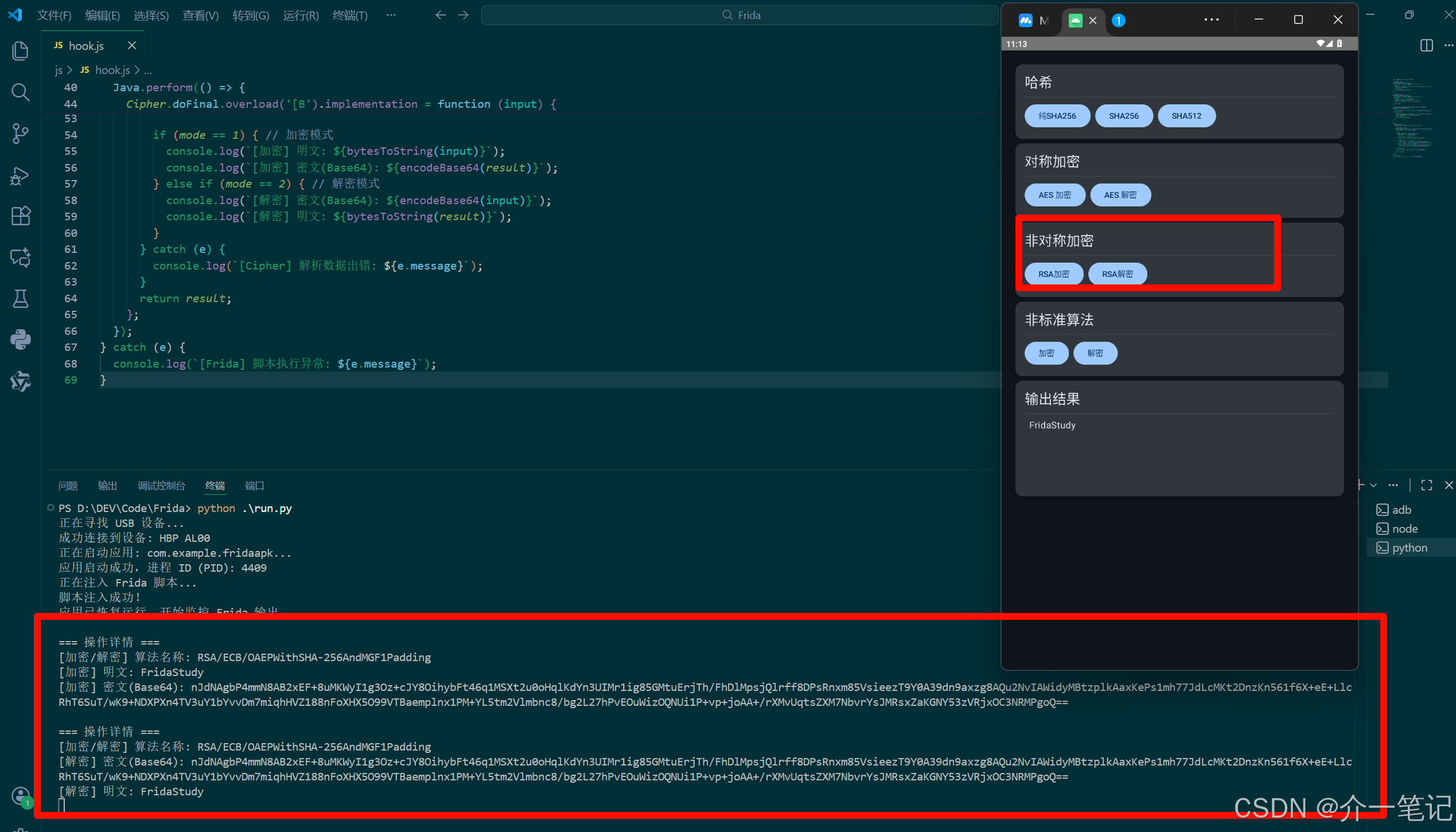This screenshot has height=832, width=1456.
Task: Click the split editor right icon
Action: point(1426,45)
